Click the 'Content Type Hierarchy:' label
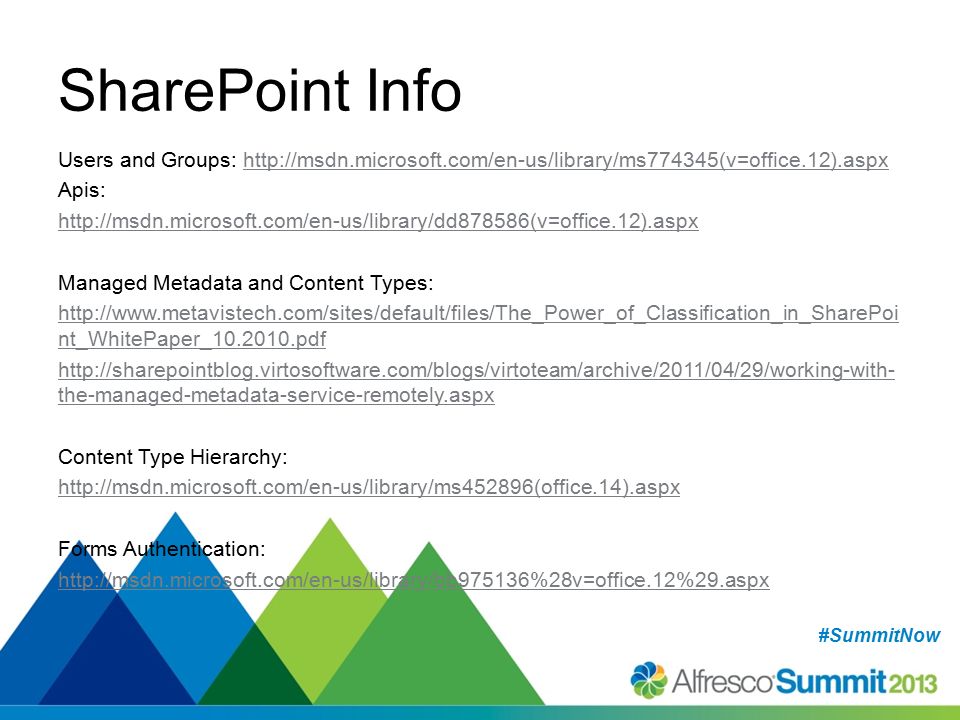960x720 pixels. point(173,457)
